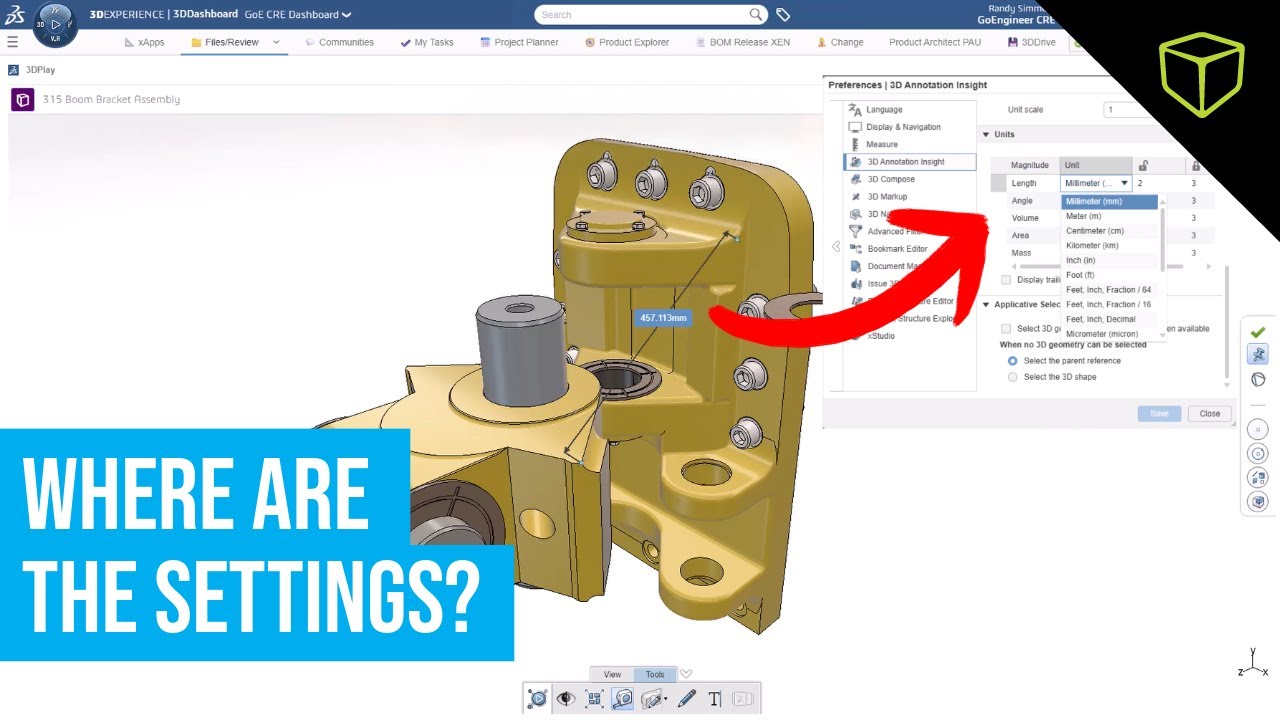
Task: Click the Display & Navigation monitor icon
Action: coord(855,127)
